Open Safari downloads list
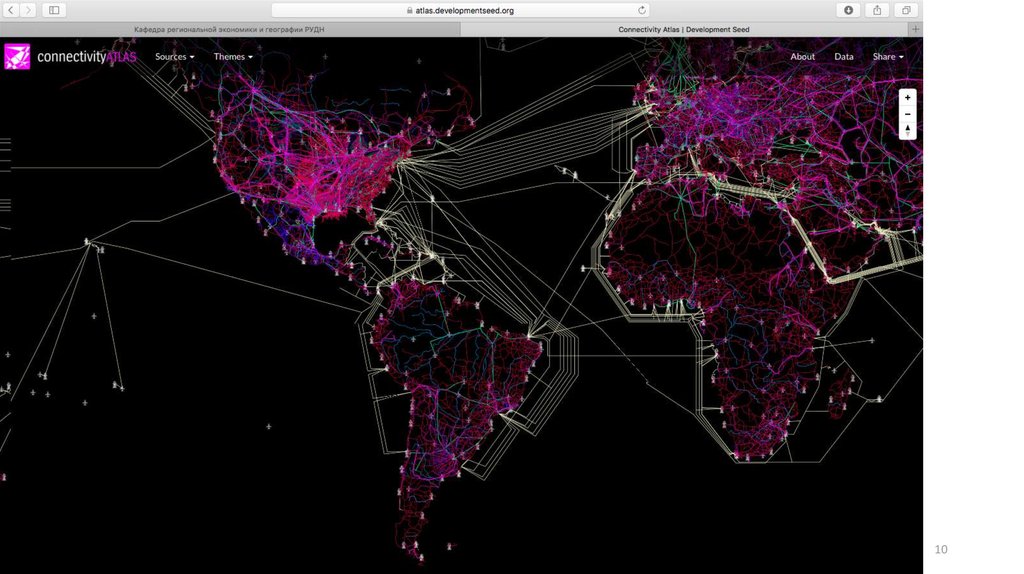This screenshot has height=574, width=1024. coord(848,10)
